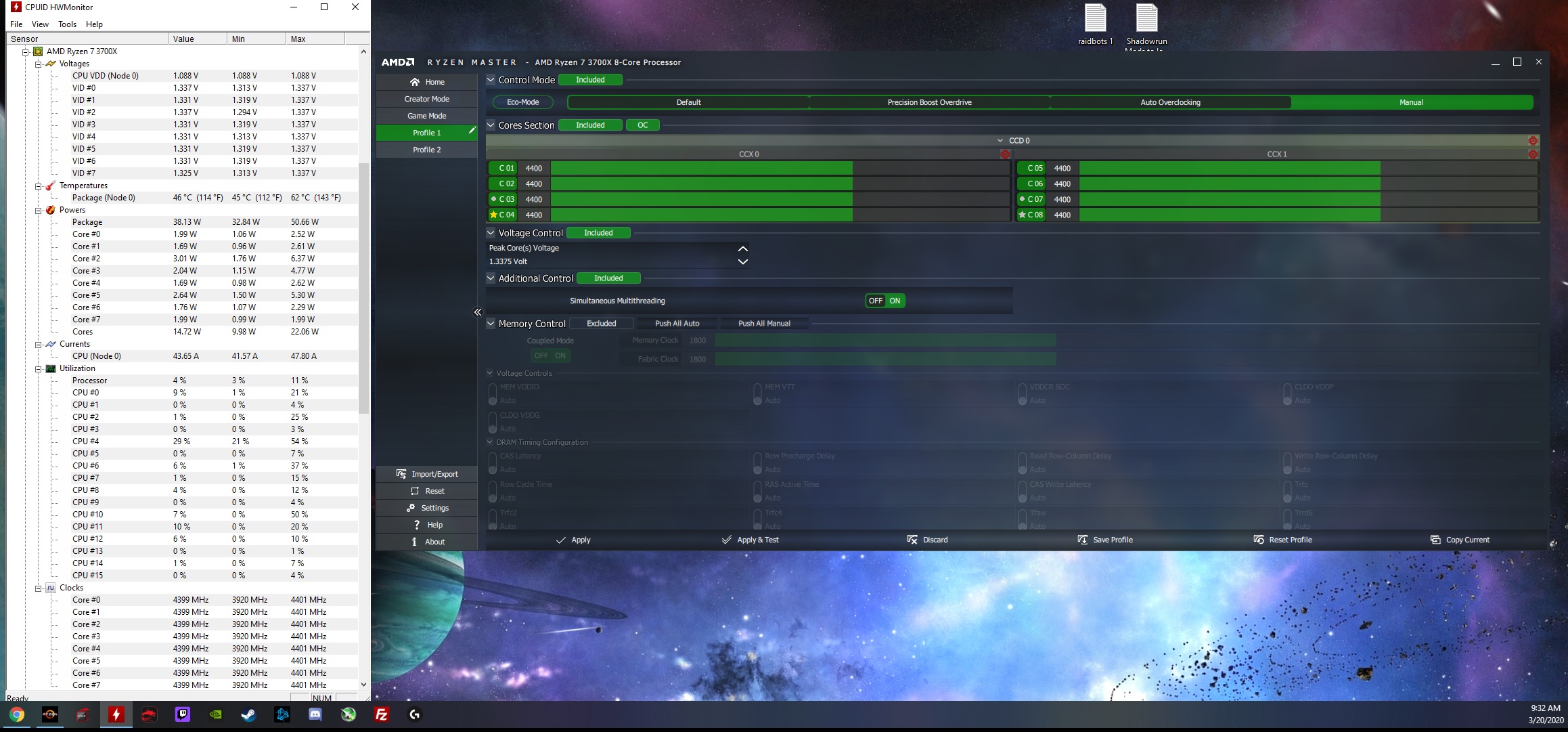Toggle Cores Section Included switch

pyautogui.click(x=591, y=125)
